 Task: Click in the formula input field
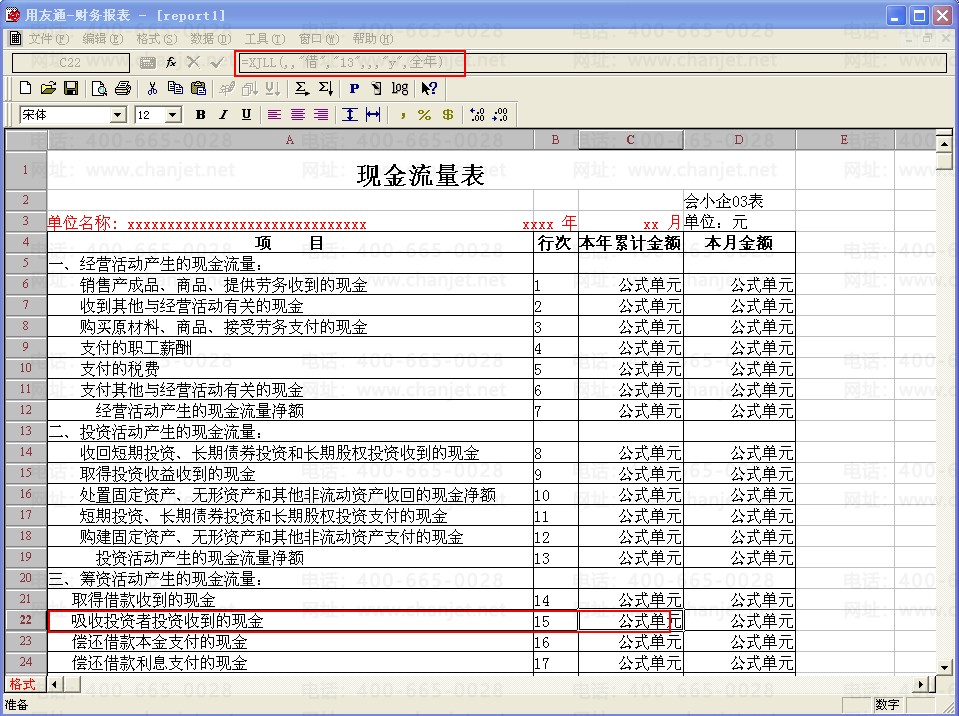click(x=592, y=62)
